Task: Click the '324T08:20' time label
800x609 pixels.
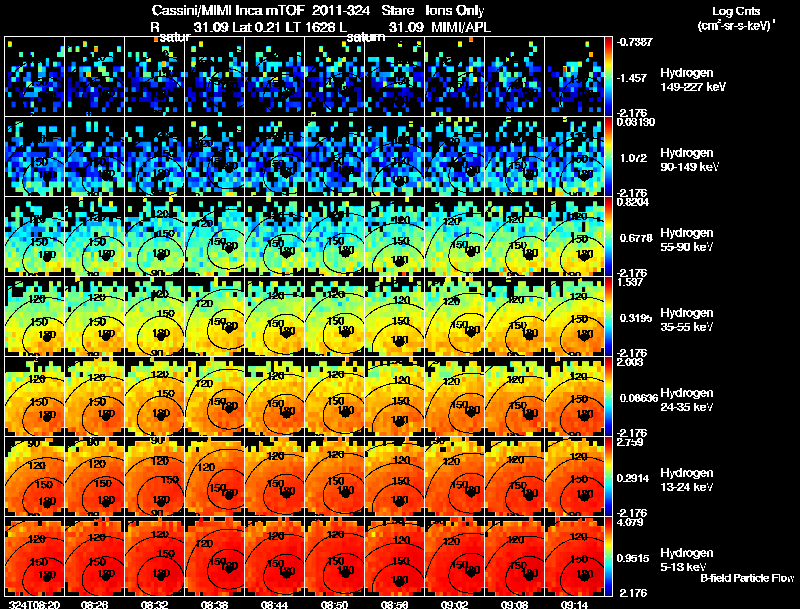Action: pyautogui.click(x=35, y=604)
